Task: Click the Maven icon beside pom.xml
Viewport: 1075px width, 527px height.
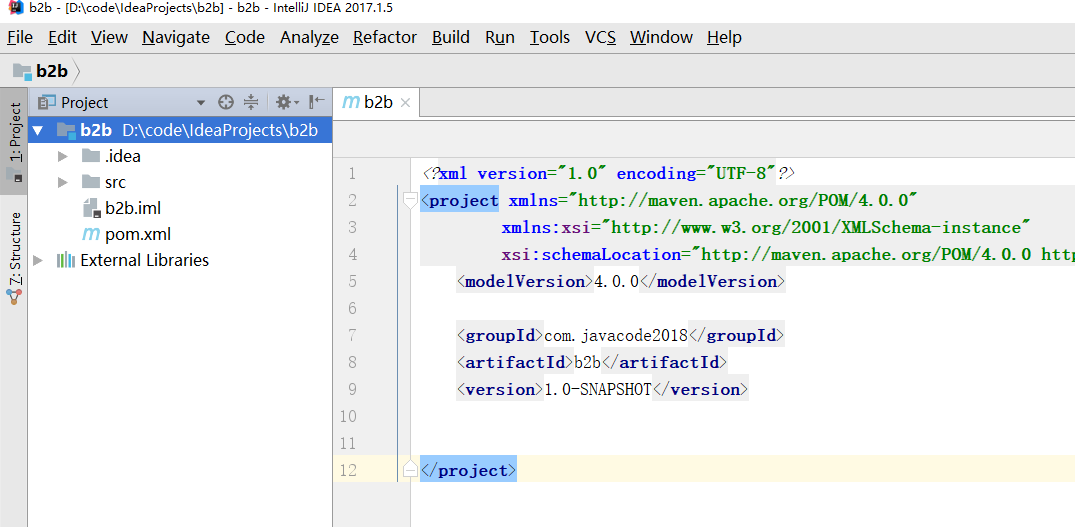Action: (90, 234)
